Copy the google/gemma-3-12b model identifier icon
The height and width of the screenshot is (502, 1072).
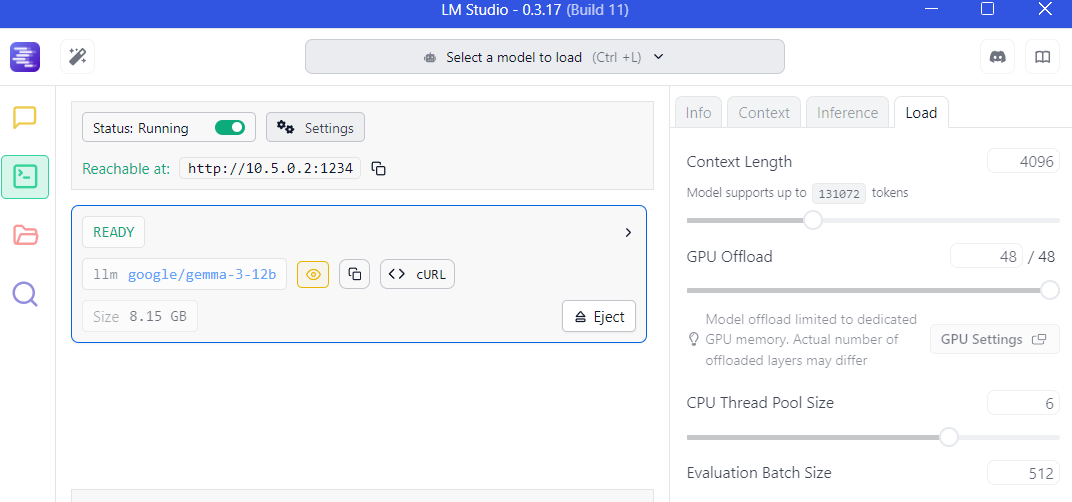(354, 274)
